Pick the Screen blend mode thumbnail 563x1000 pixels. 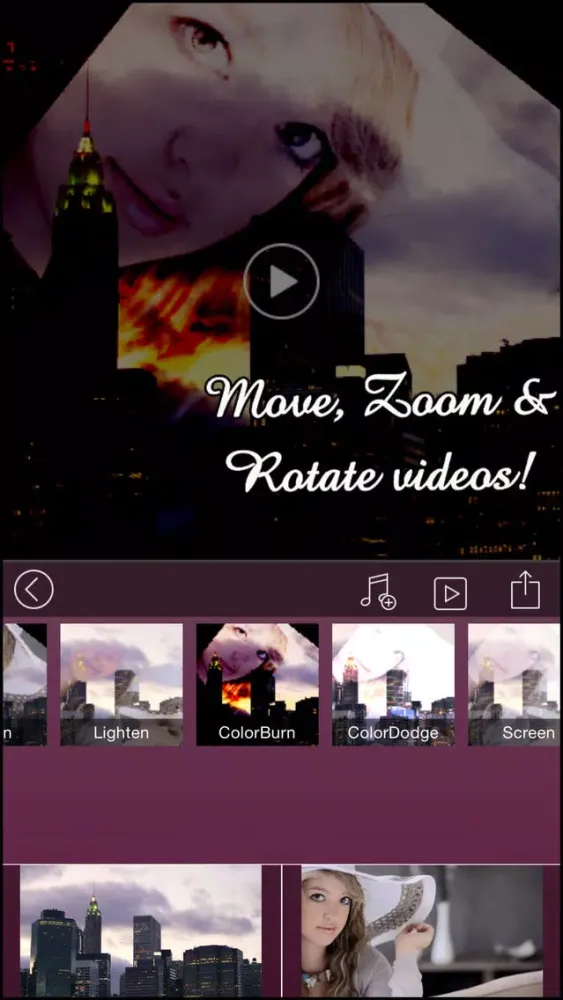515,684
